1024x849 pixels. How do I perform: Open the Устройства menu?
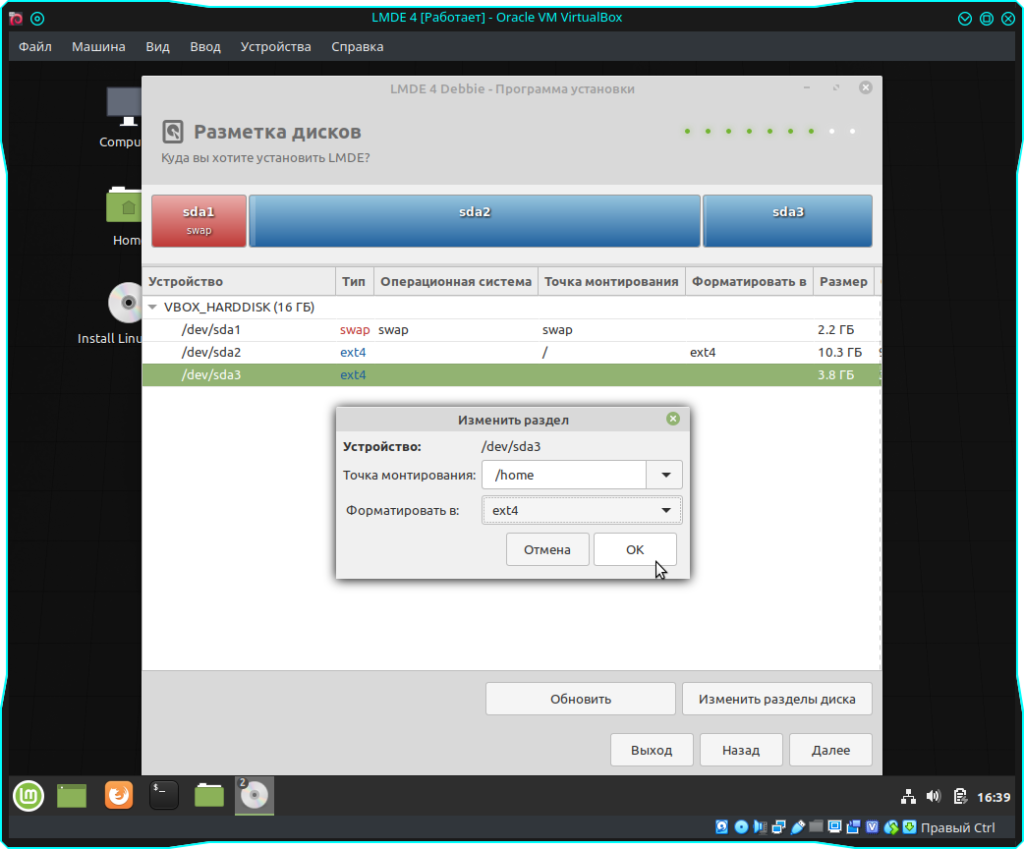(275, 46)
